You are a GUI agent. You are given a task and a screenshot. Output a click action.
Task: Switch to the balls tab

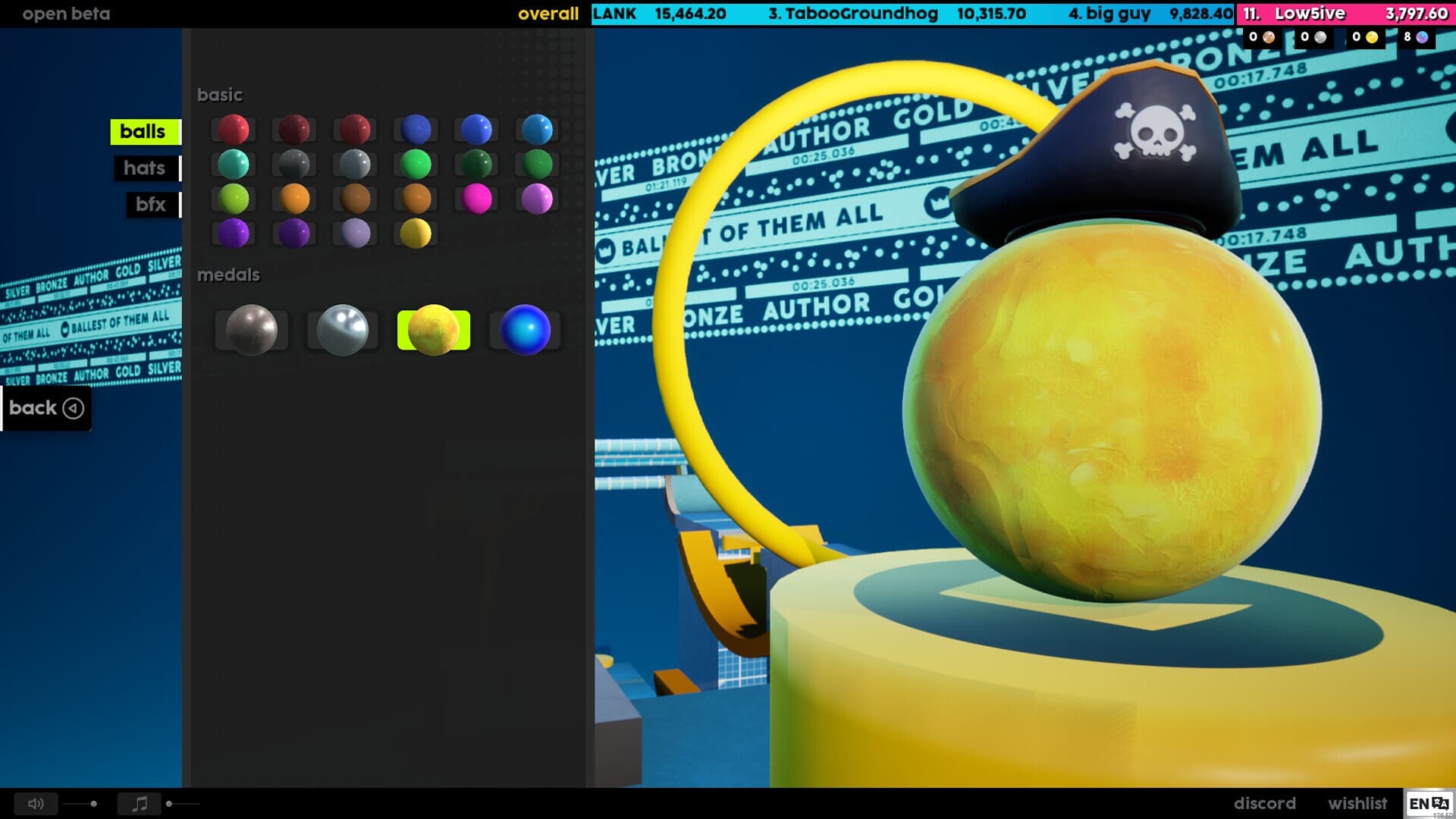(x=143, y=131)
